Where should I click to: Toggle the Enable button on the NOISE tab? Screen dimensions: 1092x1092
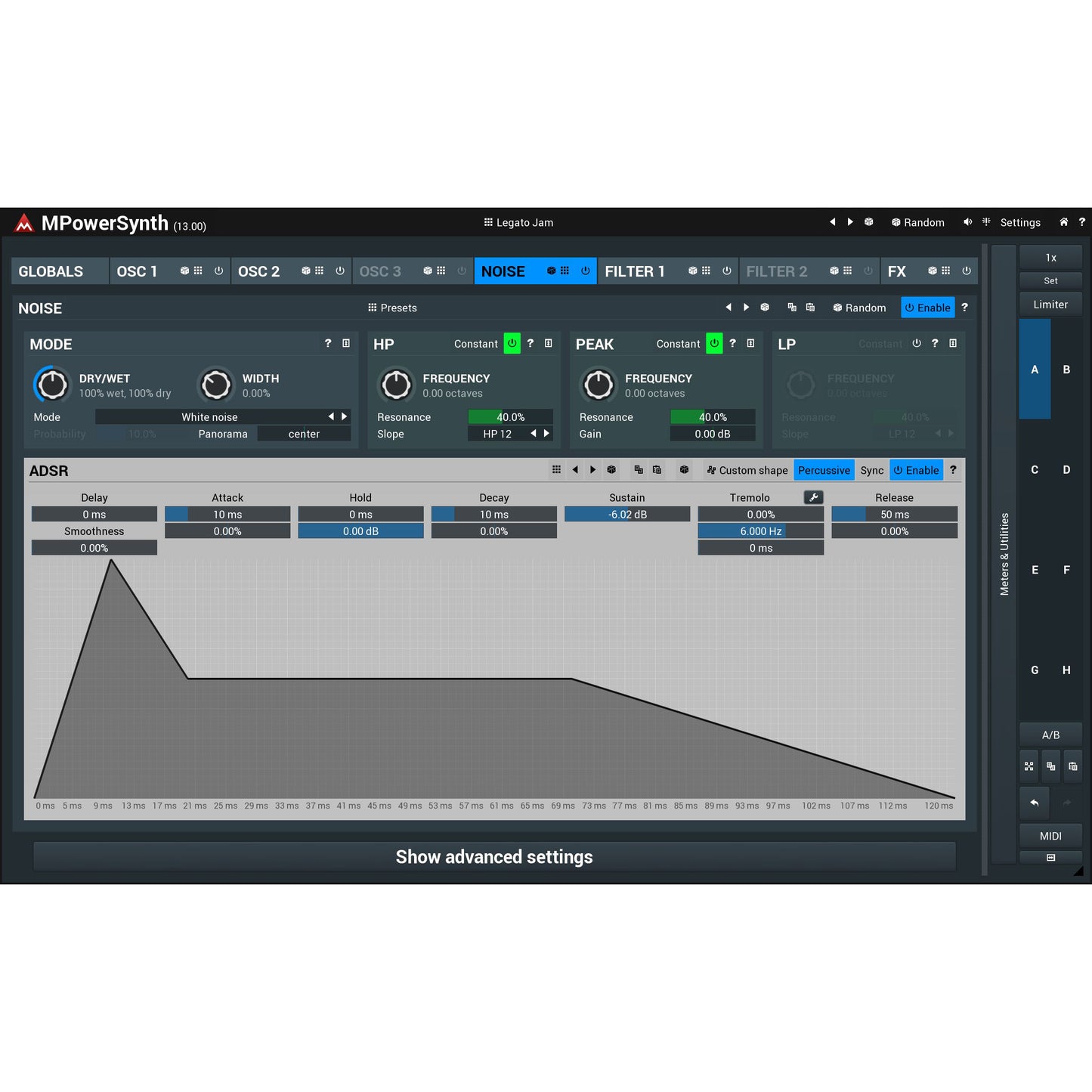(586, 271)
